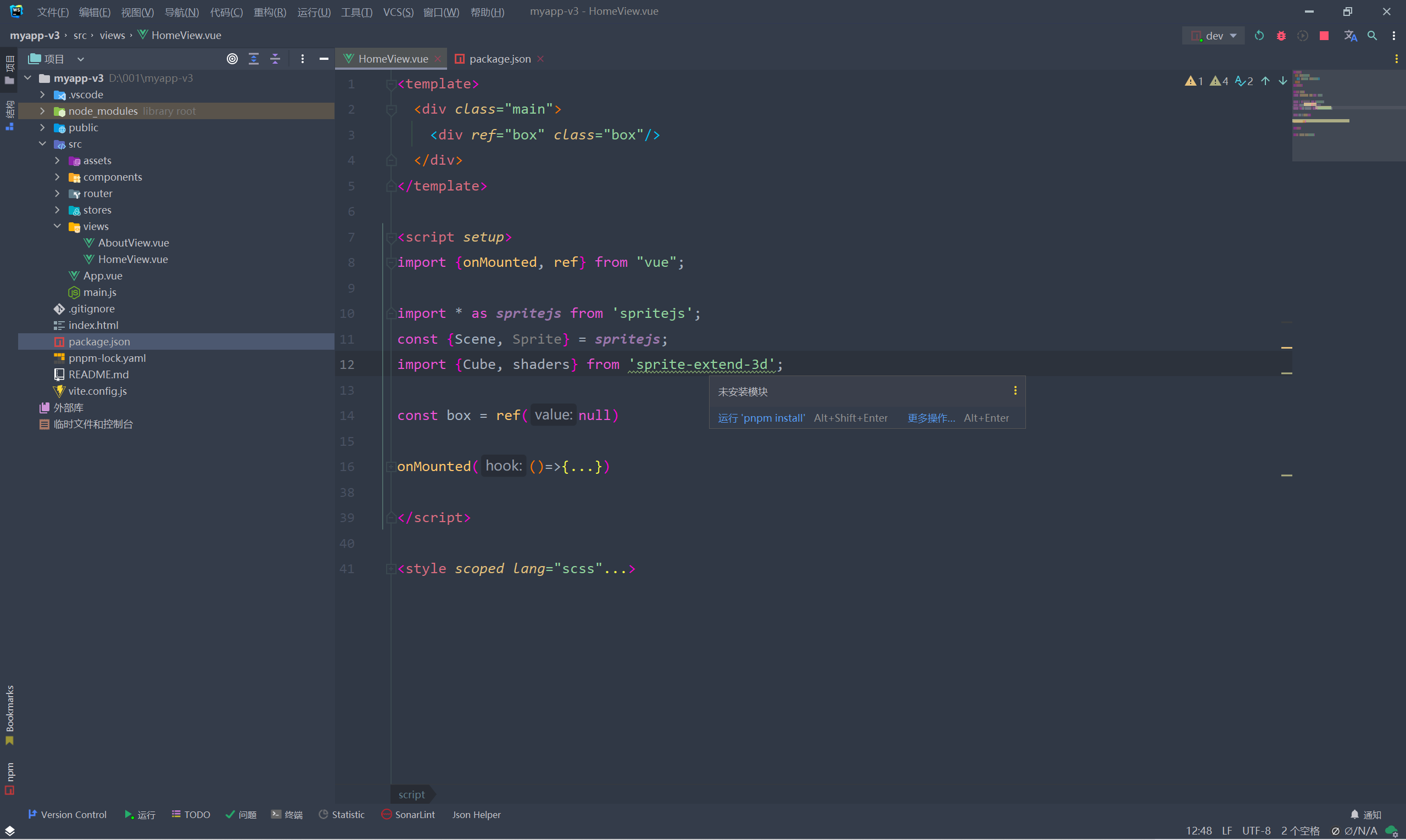Rerun the 'dev' run configuration
1406x840 pixels.
pos(1259,35)
